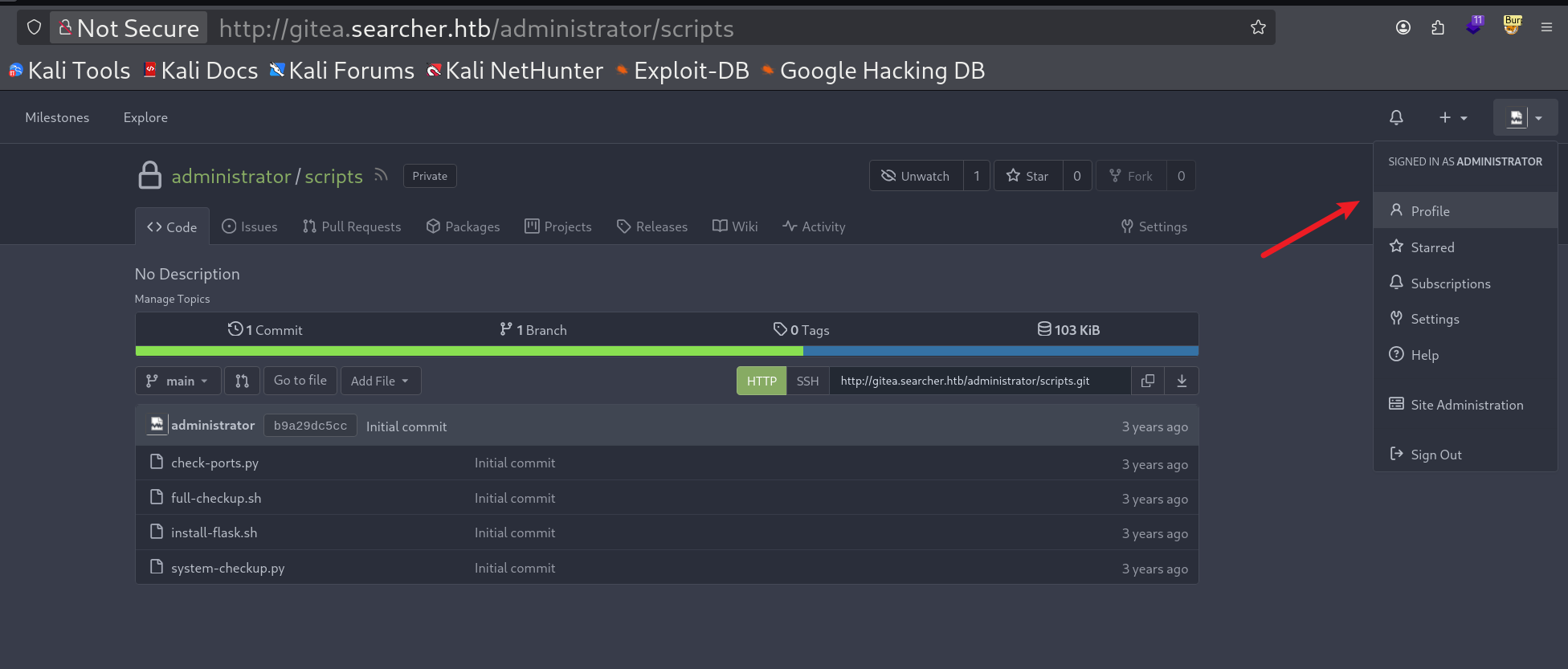Viewport: 1568px width, 669px height.
Task: Switch to the Issues tab
Action: 250,226
